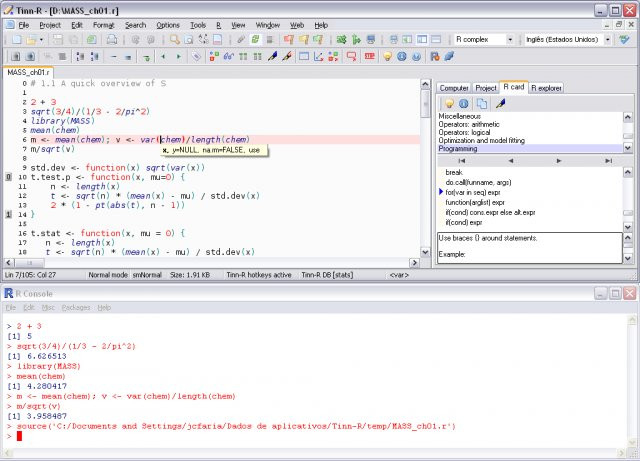Click editor vertical scrollbar up arrow
The width and height of the screenshot is (640, 461).
click(425, 84)
